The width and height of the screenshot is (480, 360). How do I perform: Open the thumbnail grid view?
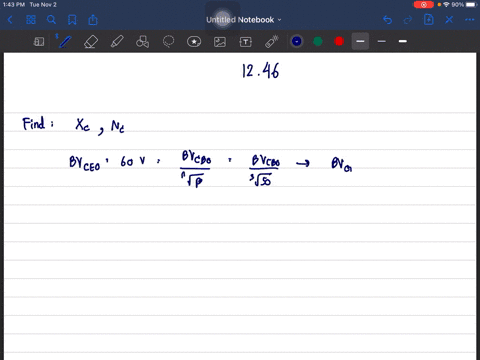coord(31,20)
